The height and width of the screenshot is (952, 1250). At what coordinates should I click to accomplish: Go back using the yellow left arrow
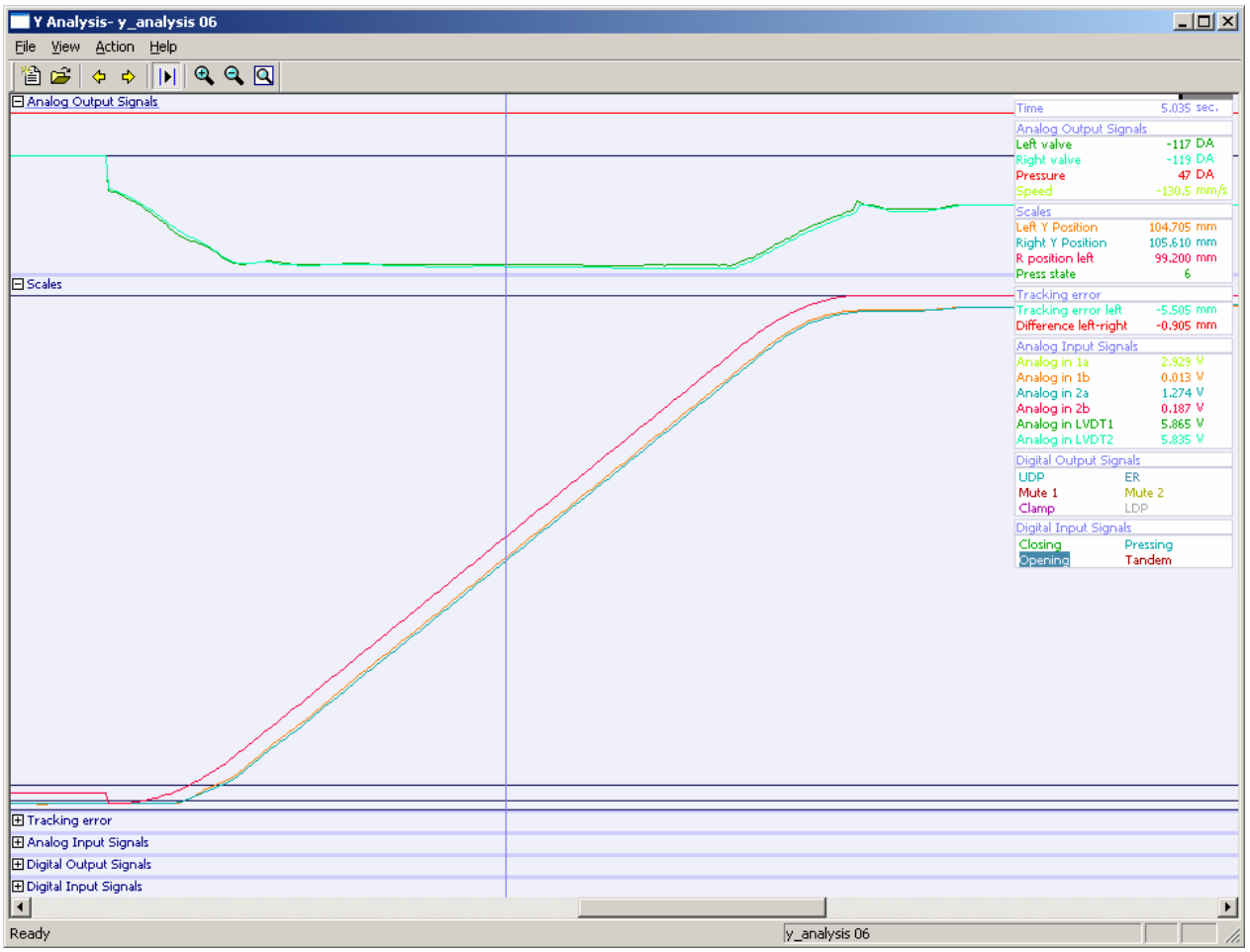pyautogui.click(x=99, y=76)
